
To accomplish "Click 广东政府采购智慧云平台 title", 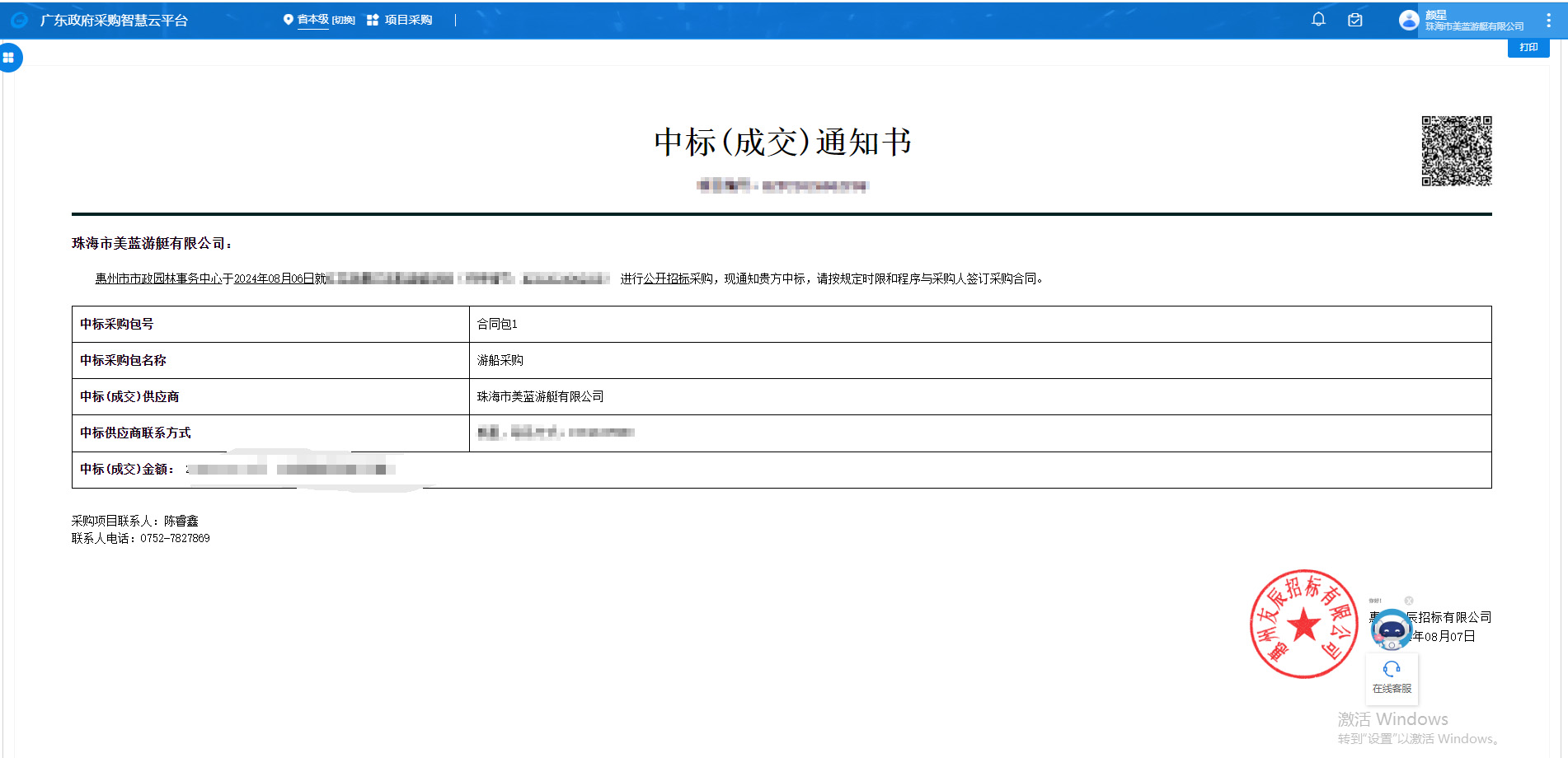I will click(x=114, y=21).
